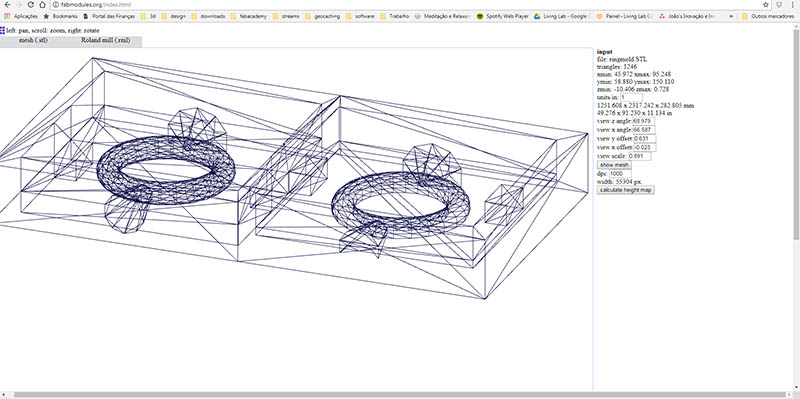Viewport: 800px width, 399px height.
Task: Select the Roland mill (.rml) output menu
Action: (106, 40)
